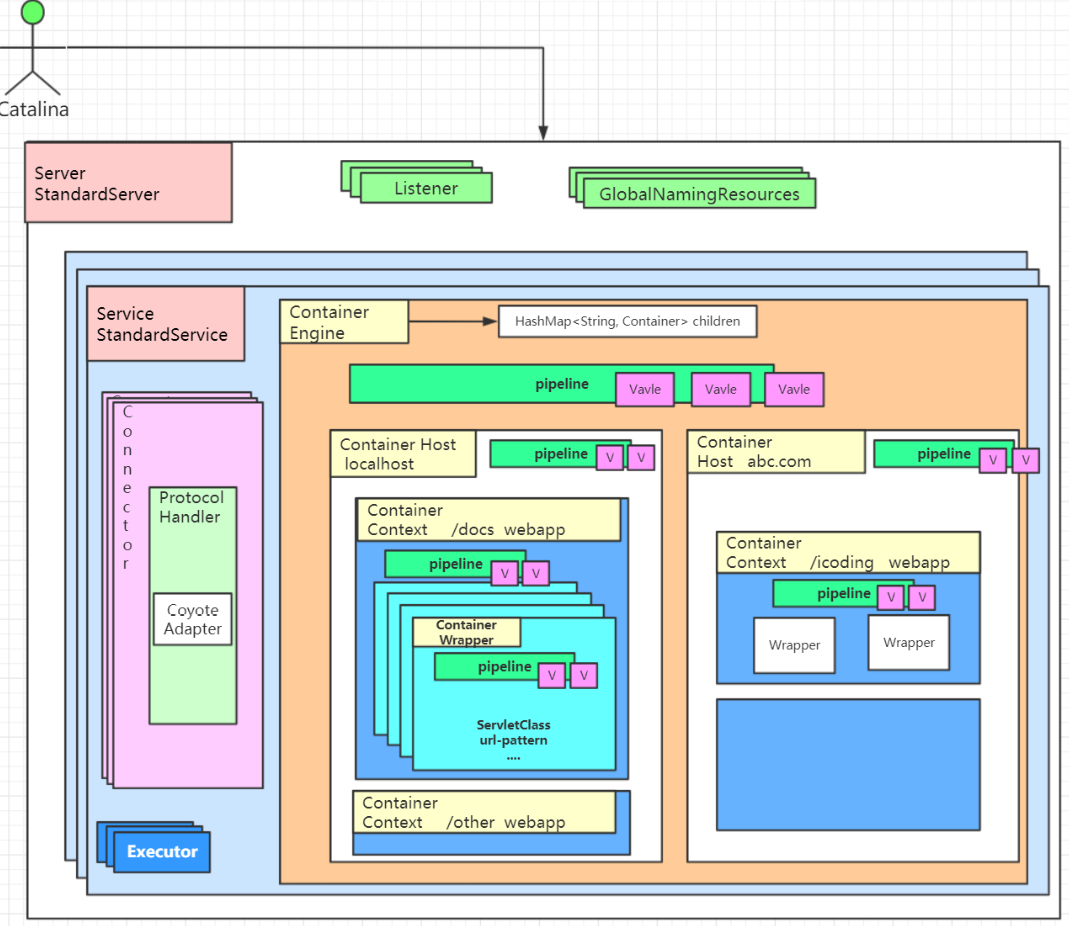The width and height of the screenshot is (1069, 926).
Task: Select the Container Host localhost label
Action: [403, 454]
